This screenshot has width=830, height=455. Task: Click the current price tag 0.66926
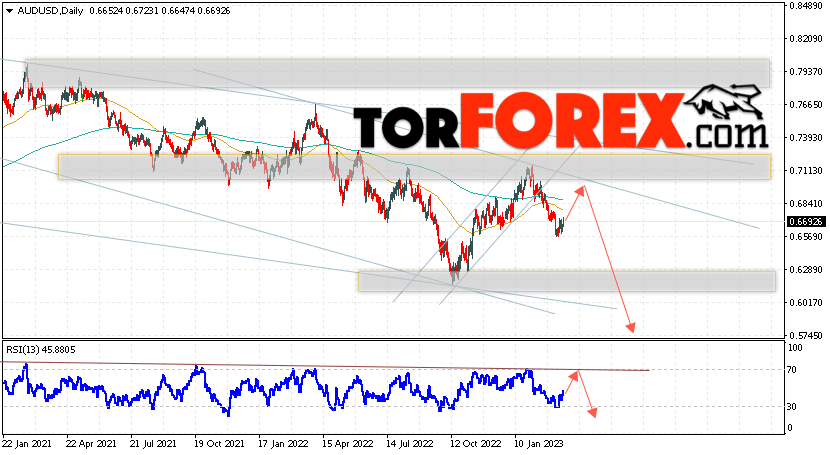click(x=806, y=222)
